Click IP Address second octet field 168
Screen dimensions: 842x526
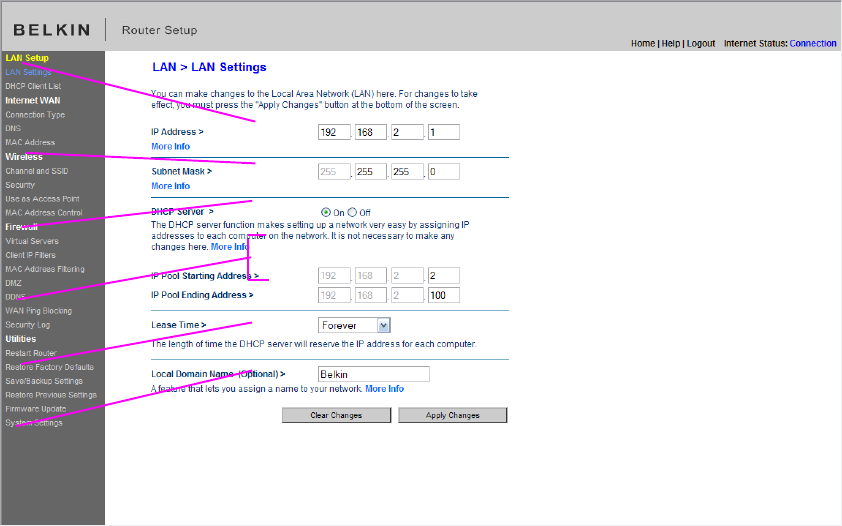pyautogui.click(x=371, y=132)
